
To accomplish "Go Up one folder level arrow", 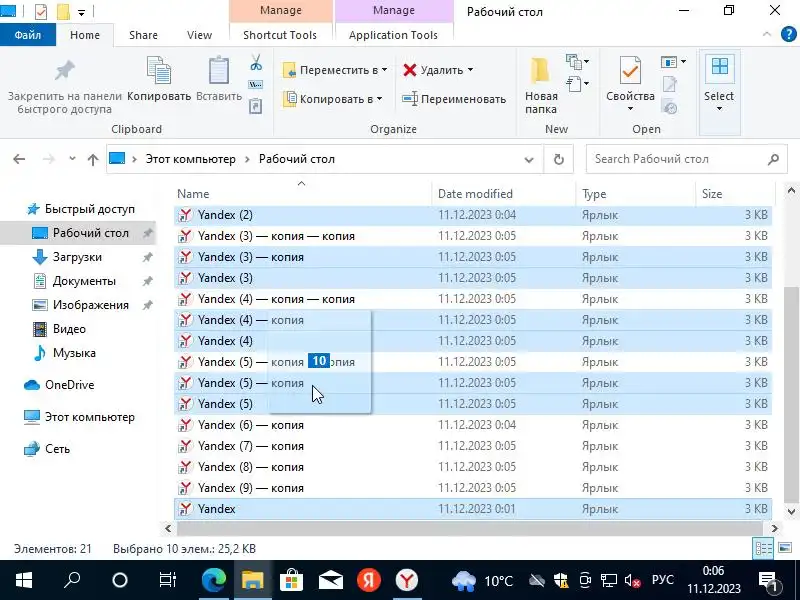I will tap(92, 160).
